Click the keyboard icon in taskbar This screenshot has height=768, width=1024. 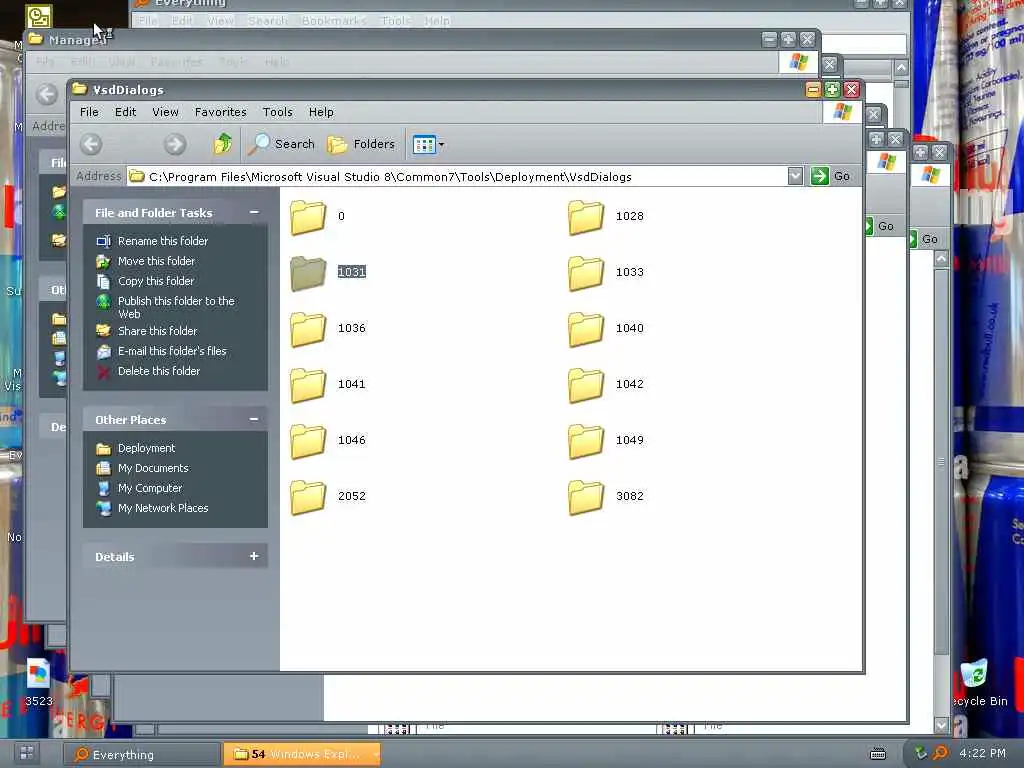[878, 754]
